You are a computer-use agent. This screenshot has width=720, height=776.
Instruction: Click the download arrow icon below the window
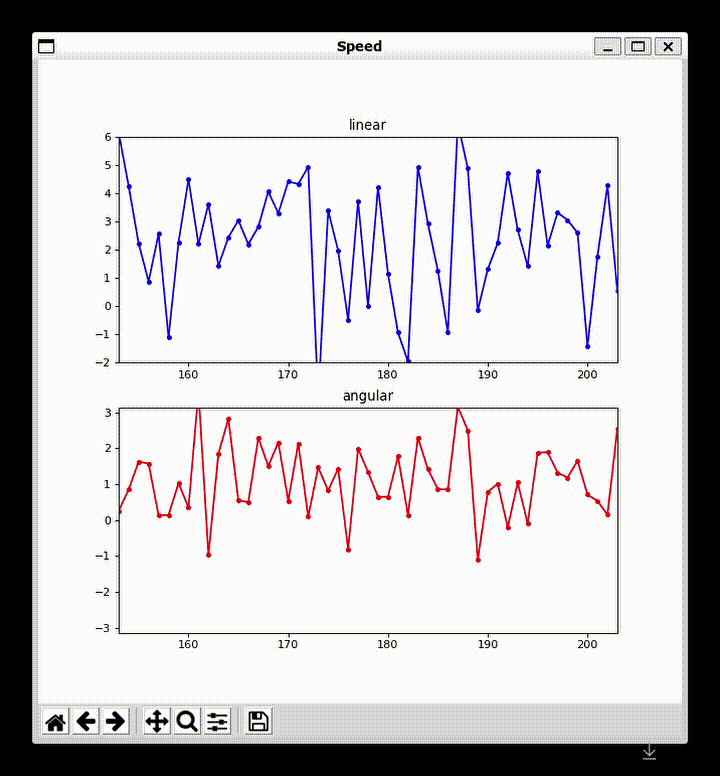tap(649, 751)
